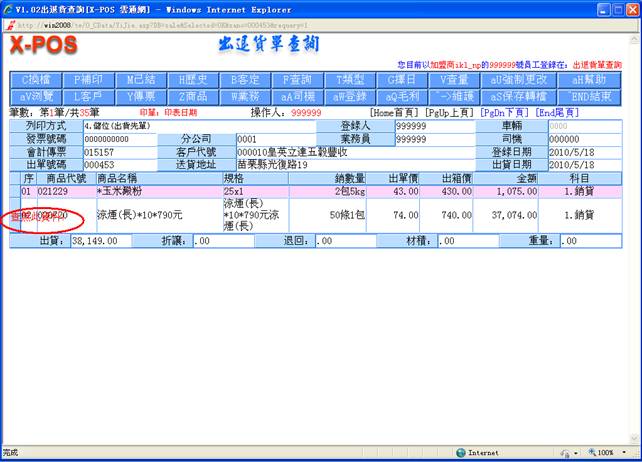Select the M已結 toolbar button

pos(141,79)
